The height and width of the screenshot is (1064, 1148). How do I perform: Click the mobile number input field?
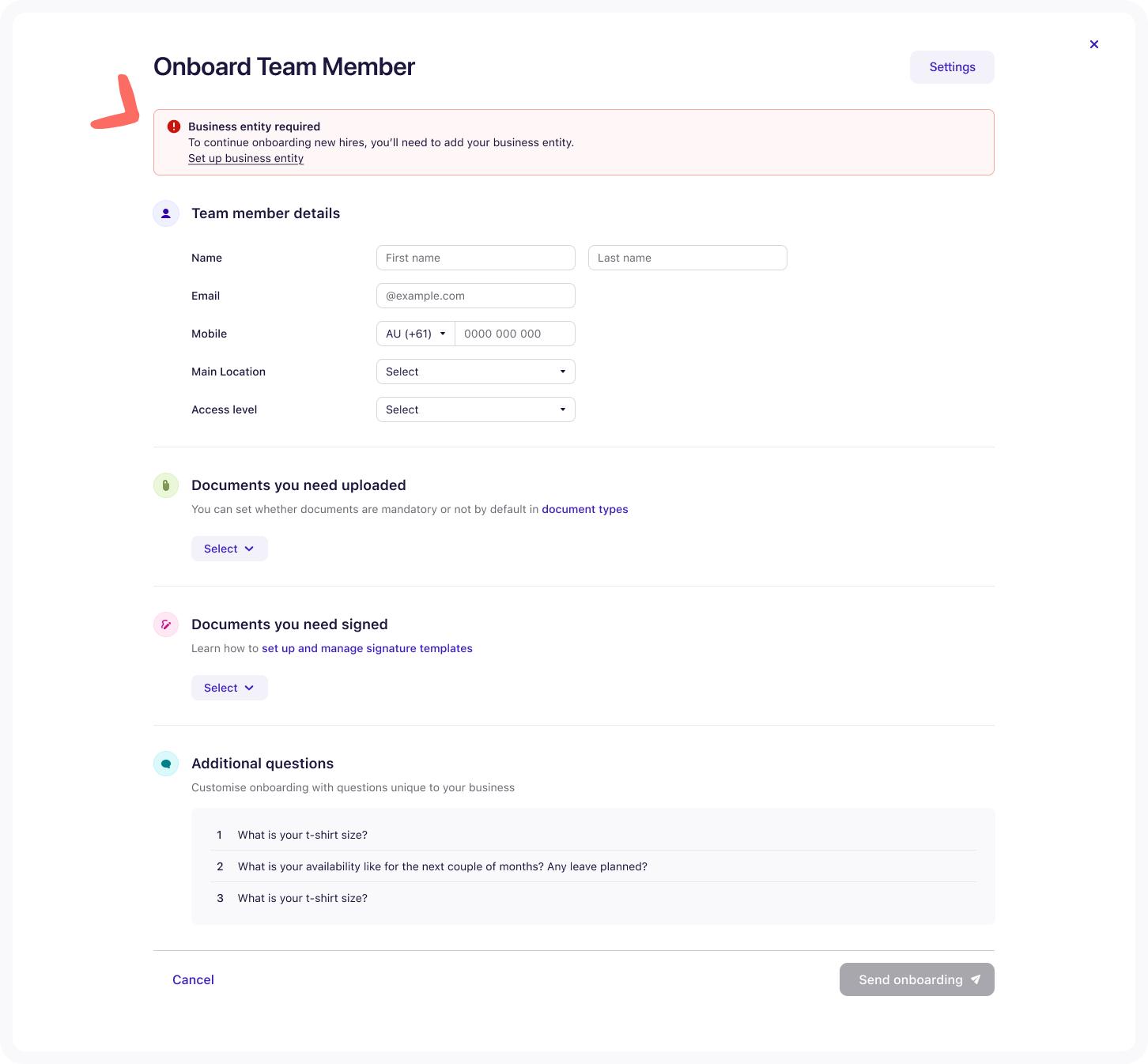515,334
